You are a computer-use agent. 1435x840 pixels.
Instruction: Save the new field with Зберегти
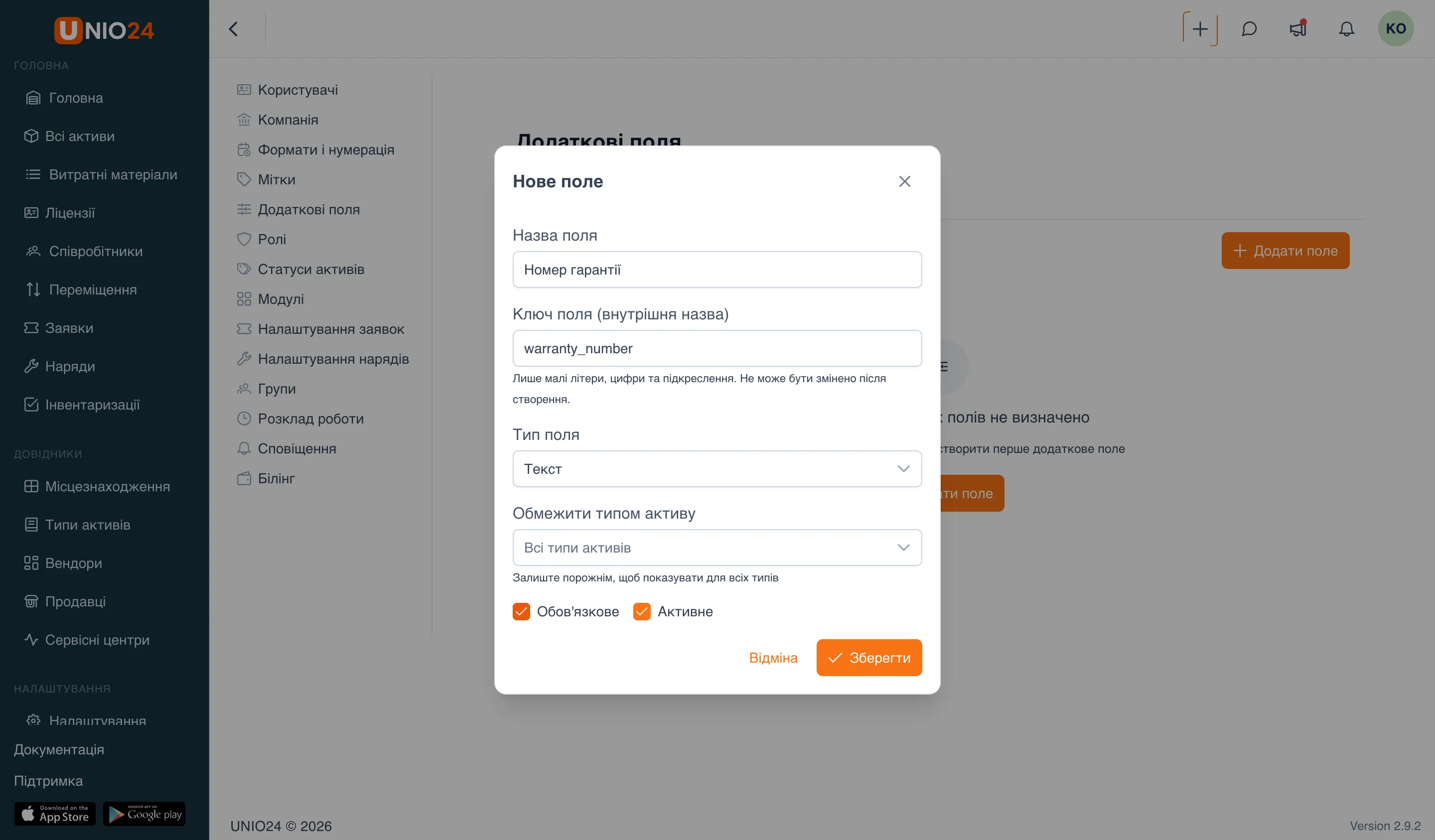point(869,658)
